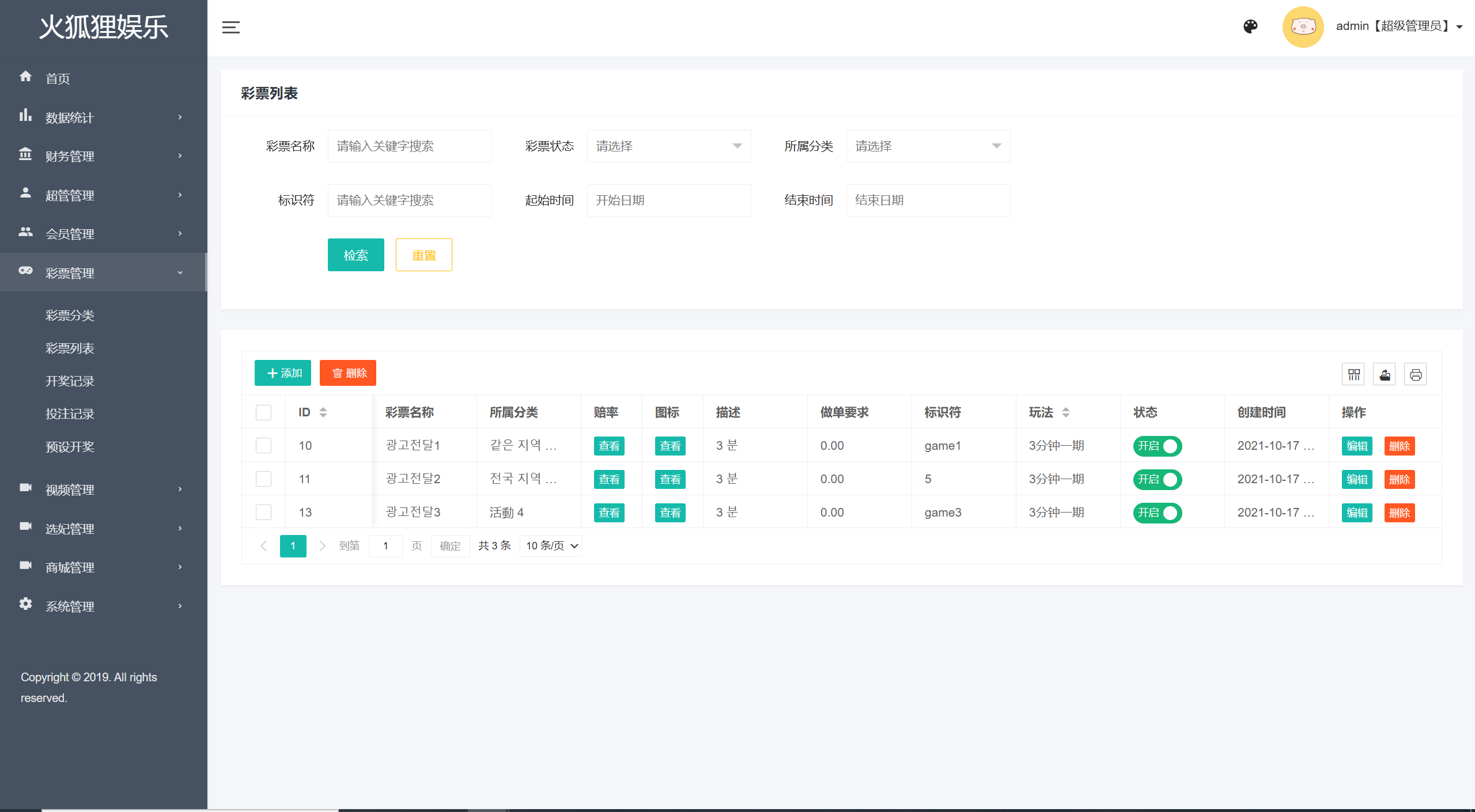Check the select-all checkbox in table header

(263, 412)
